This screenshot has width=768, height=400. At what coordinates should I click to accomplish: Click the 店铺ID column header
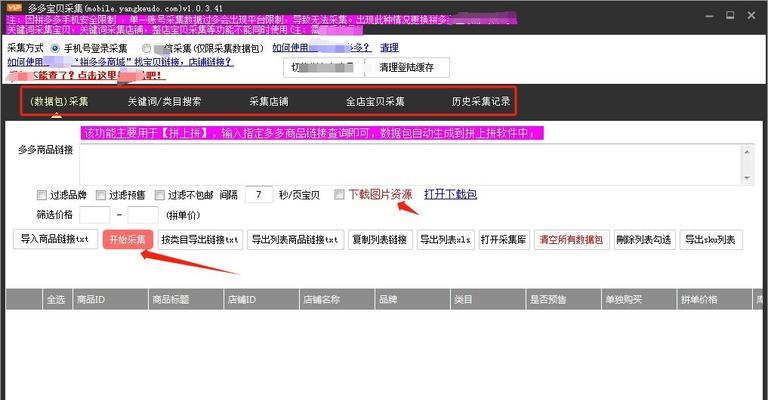coord(261,299)
